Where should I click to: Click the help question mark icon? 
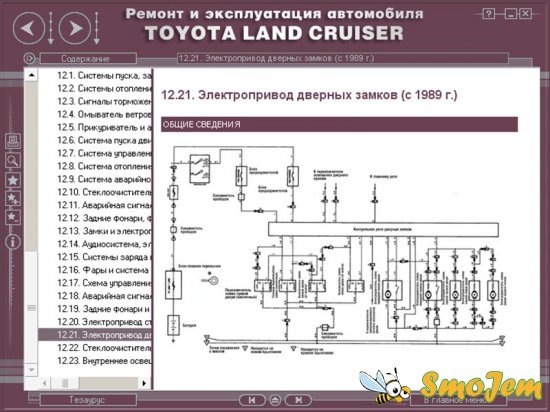pos(489,14)
